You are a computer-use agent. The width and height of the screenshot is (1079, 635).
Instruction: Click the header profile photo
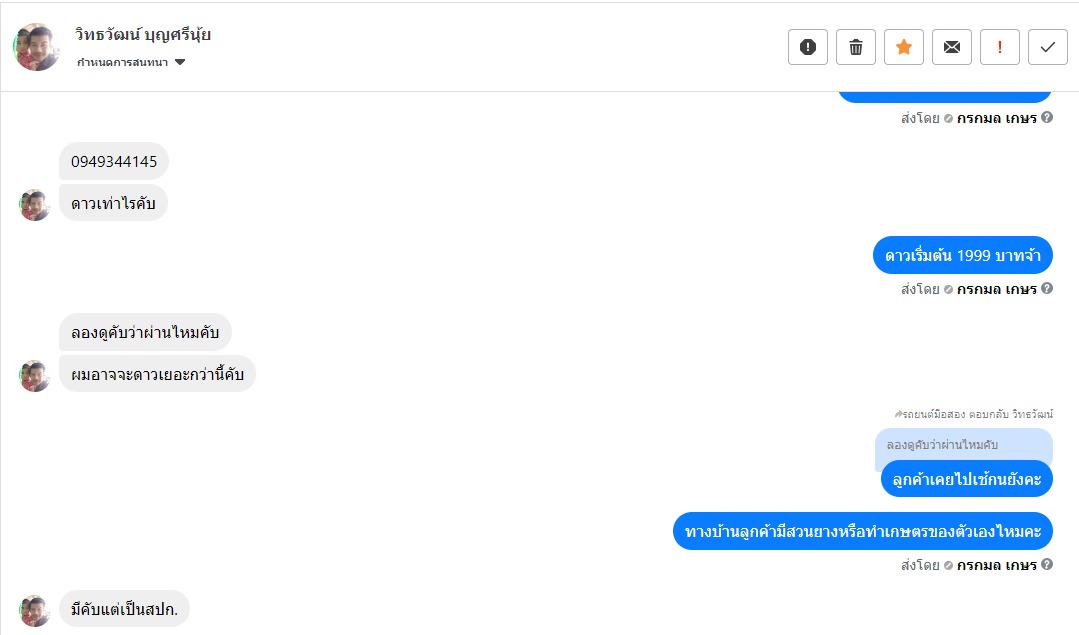pyautogui.click(x=38, y=47)
